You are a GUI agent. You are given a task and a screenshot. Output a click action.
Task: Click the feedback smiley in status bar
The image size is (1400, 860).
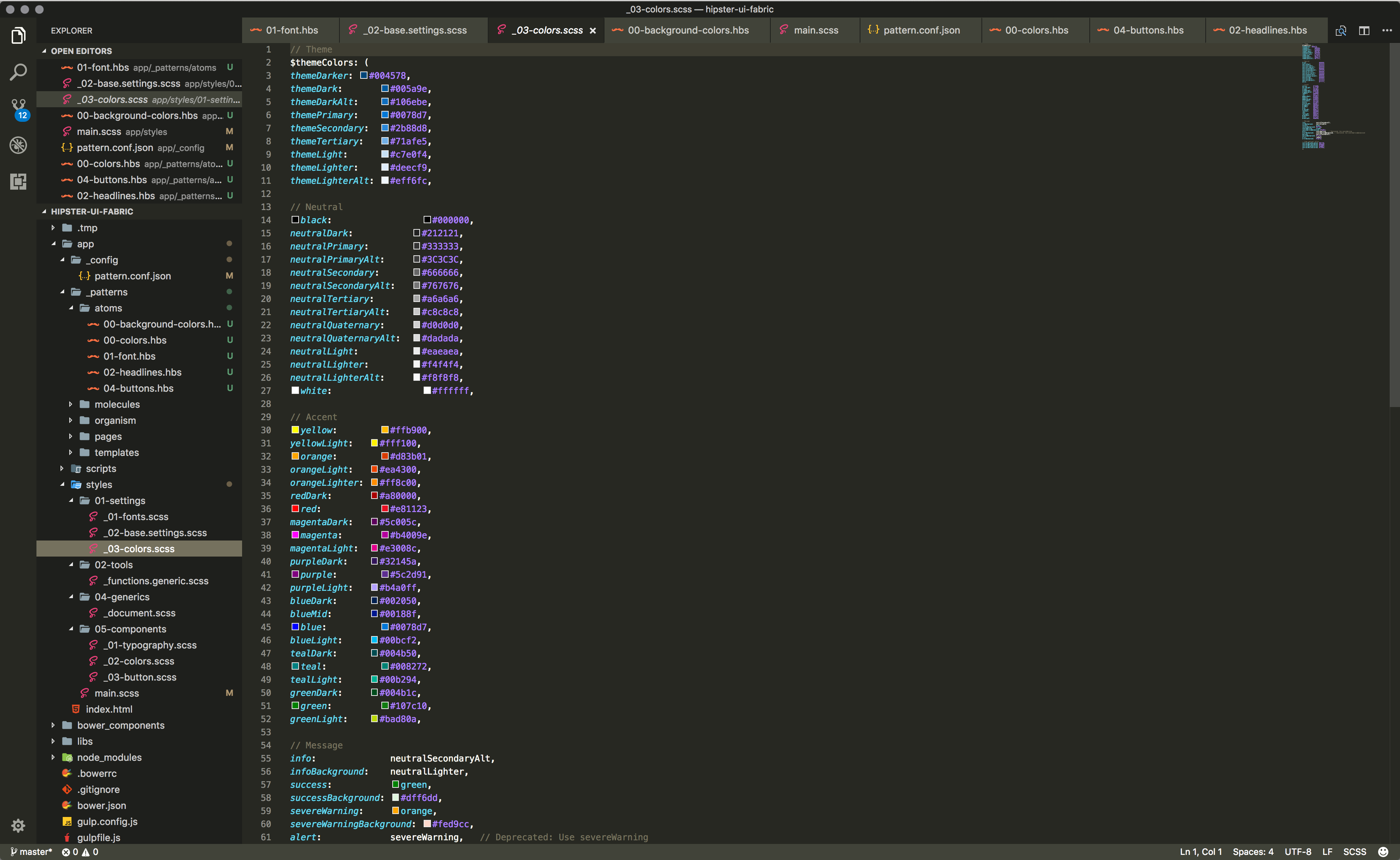coord(1383,852)
